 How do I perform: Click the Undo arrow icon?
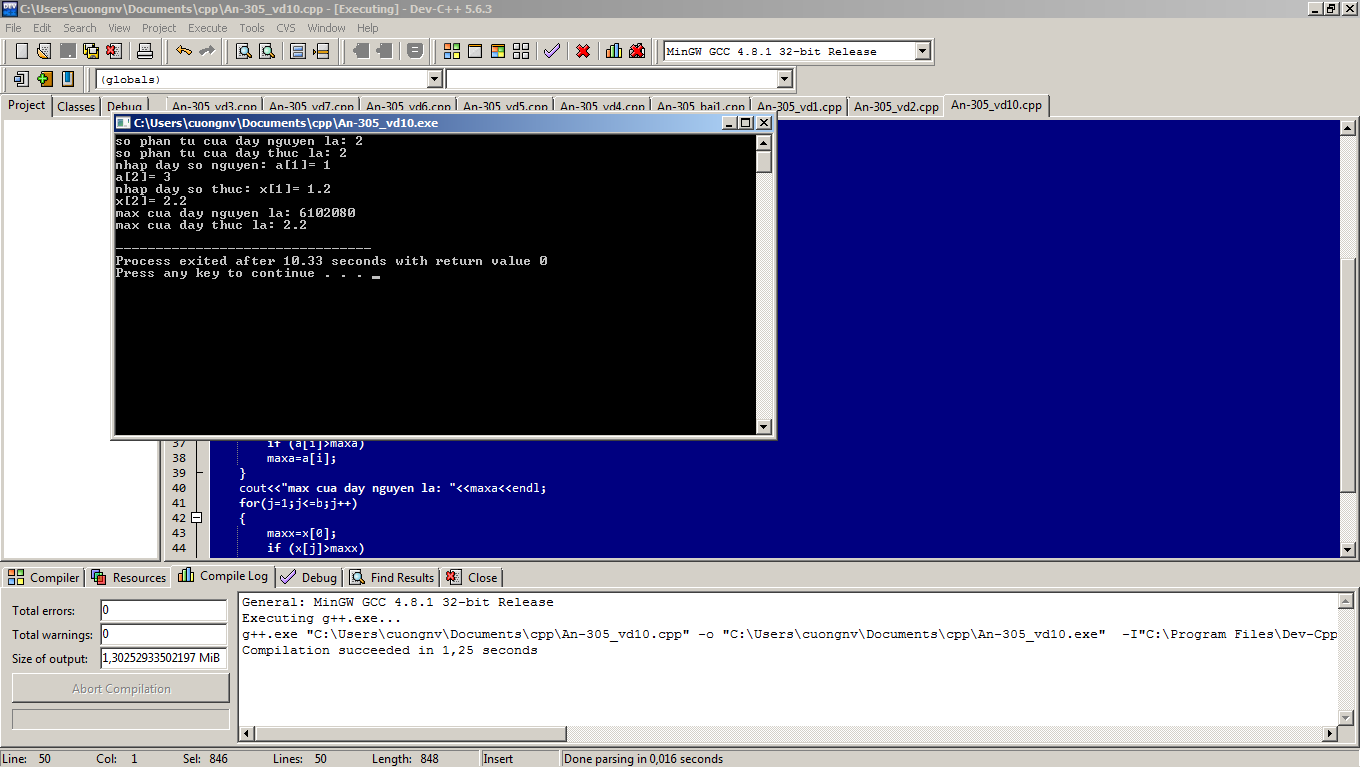point(184,51)
